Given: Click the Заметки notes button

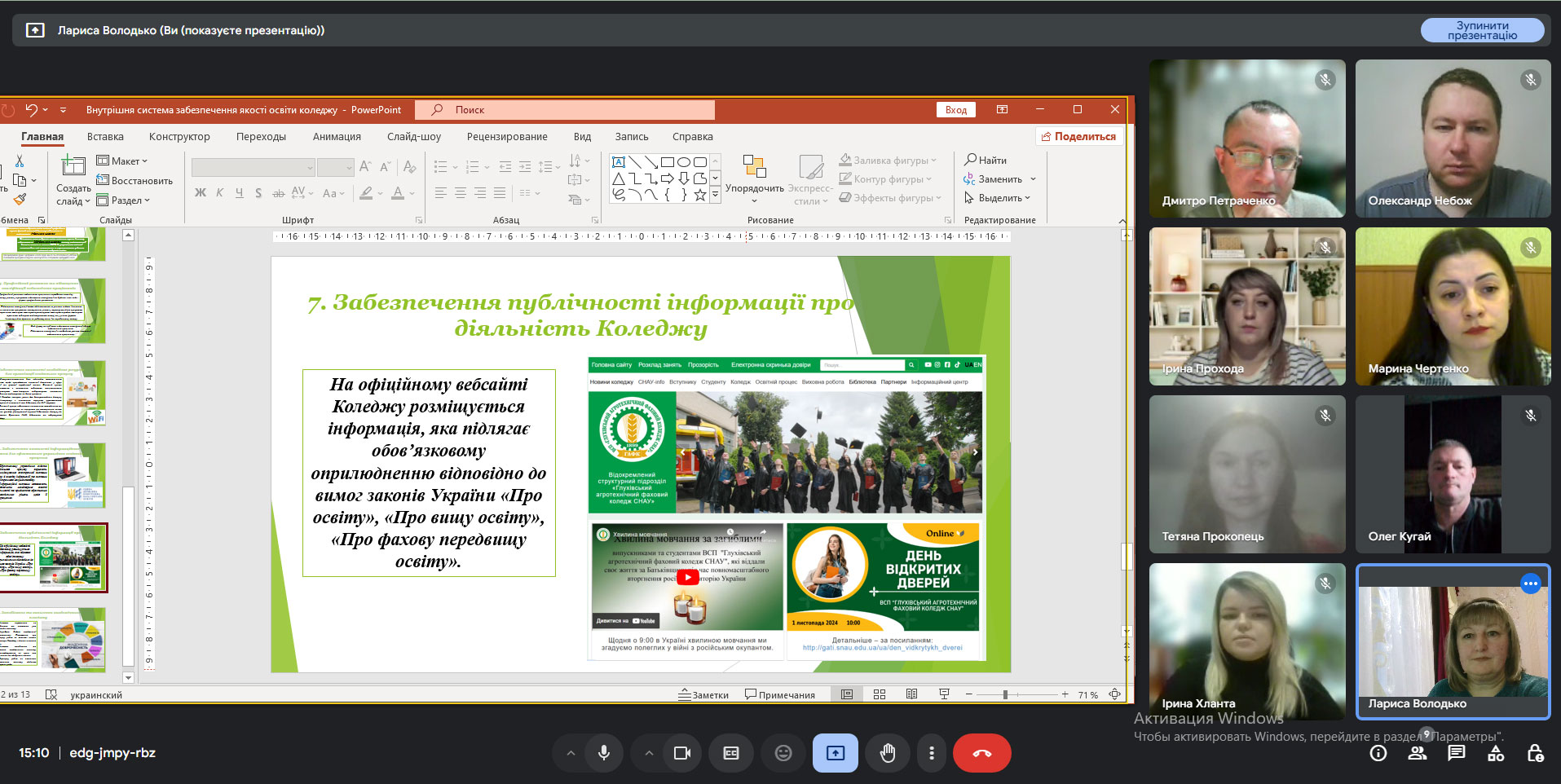Looking at the screenshot, I should [x=703, y=695].
